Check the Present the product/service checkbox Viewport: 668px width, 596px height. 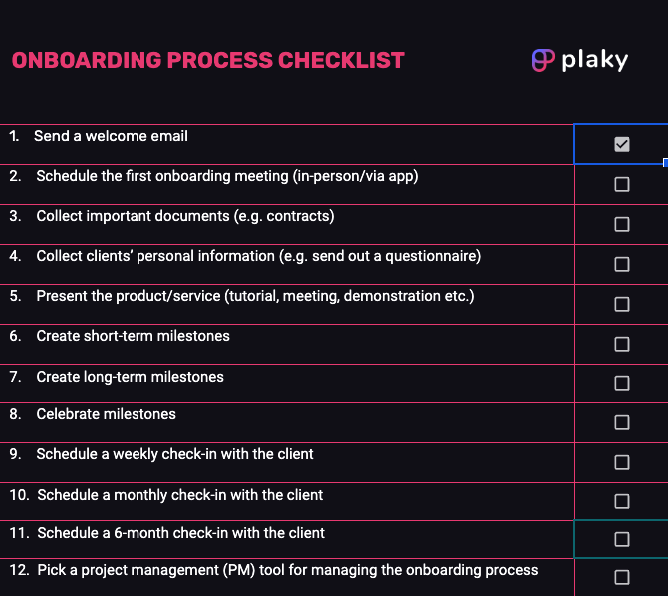click(x=622, y=304)
